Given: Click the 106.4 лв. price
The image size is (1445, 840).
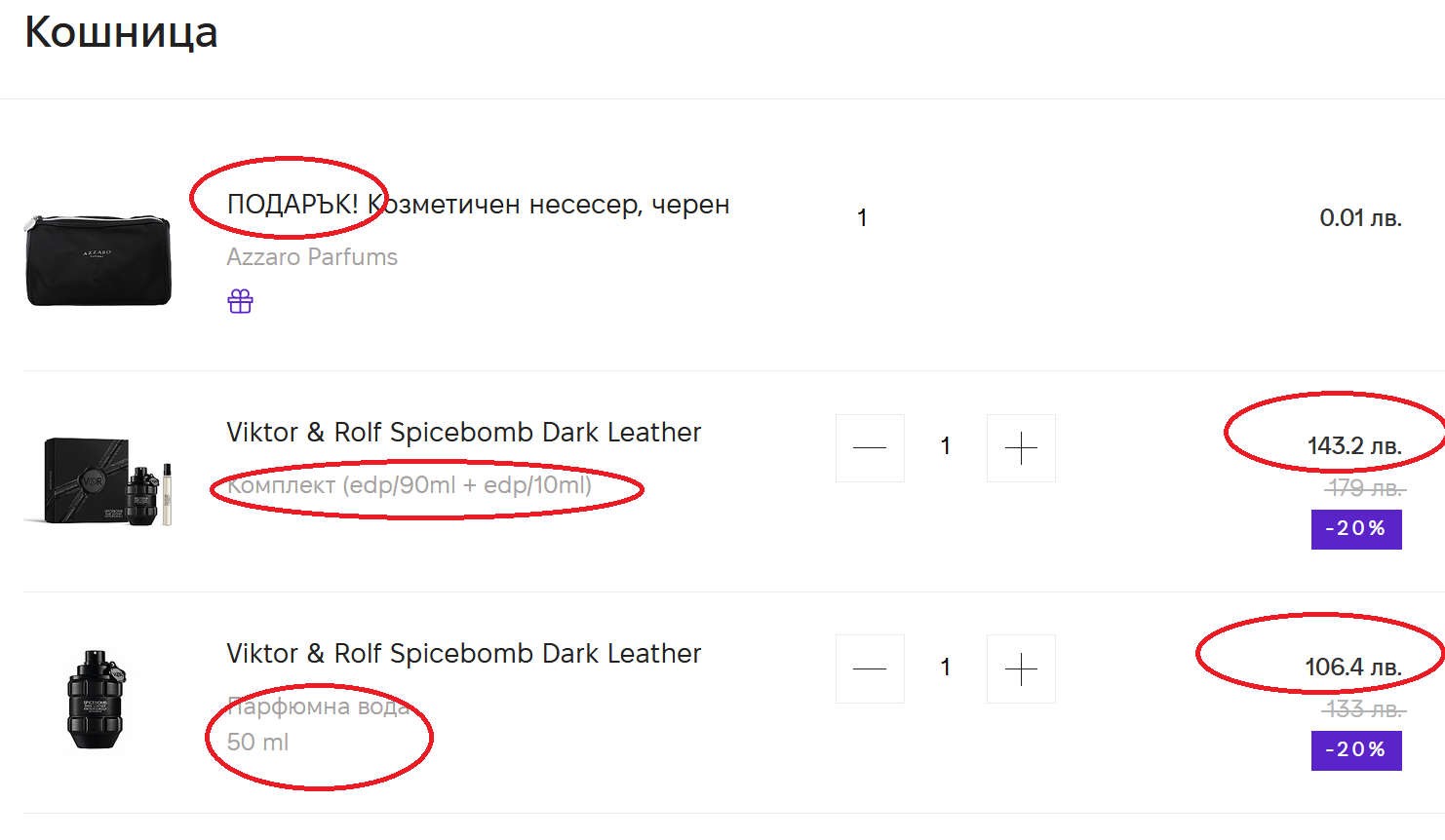Looking at the screenshot, I should coord(1352,668).
